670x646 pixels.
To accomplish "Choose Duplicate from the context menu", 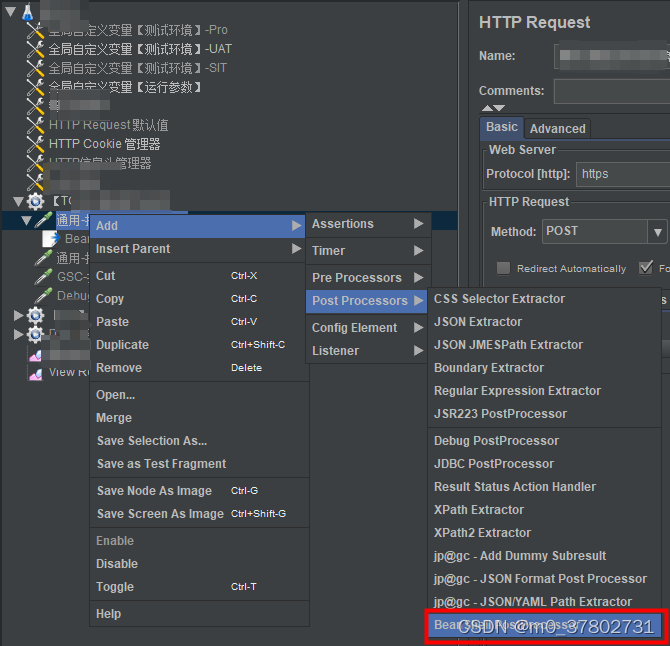I will point(197,345).
